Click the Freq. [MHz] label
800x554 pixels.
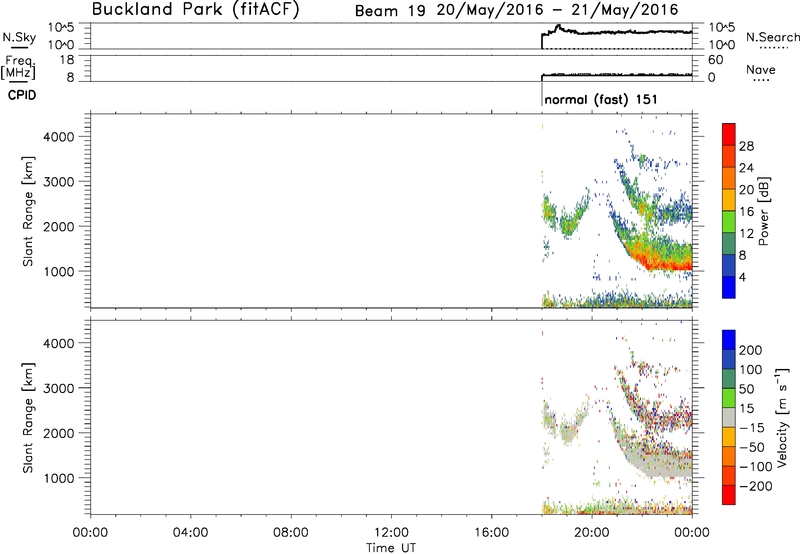[19, 67]
